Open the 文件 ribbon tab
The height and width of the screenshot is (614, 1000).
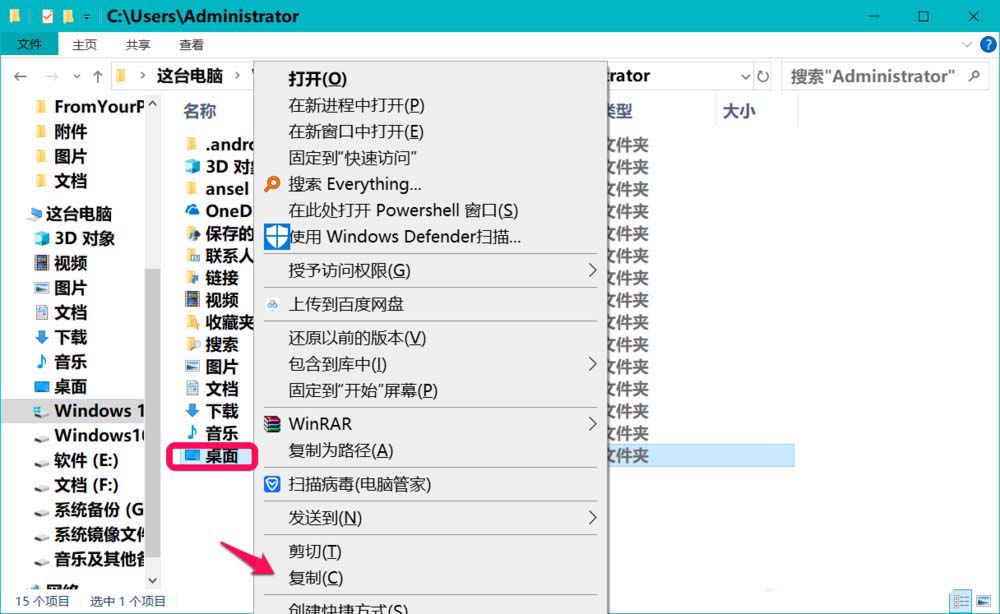click(x=29, y=45)
